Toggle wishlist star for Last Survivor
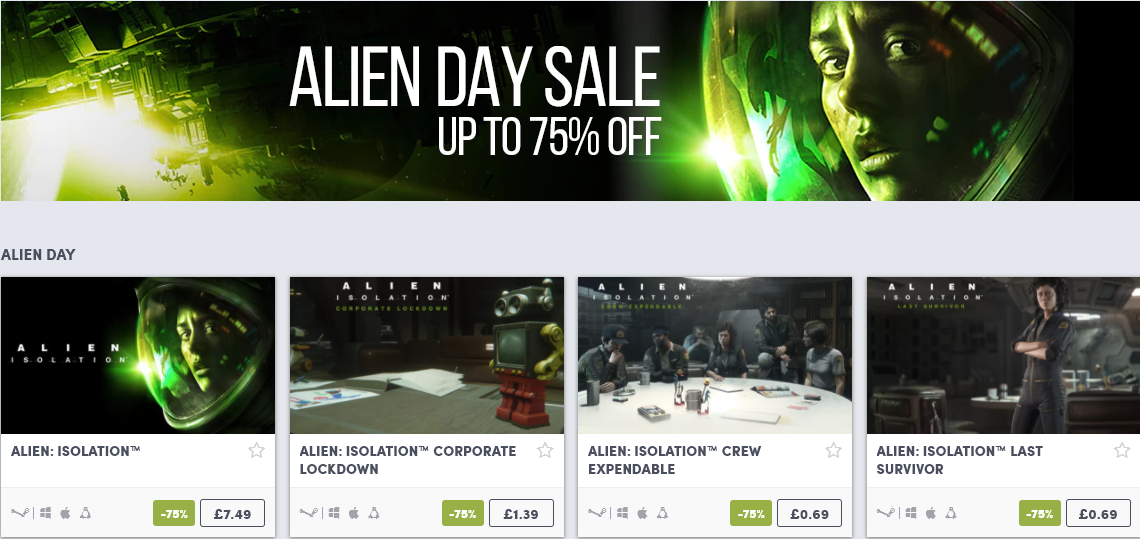 1122,450
